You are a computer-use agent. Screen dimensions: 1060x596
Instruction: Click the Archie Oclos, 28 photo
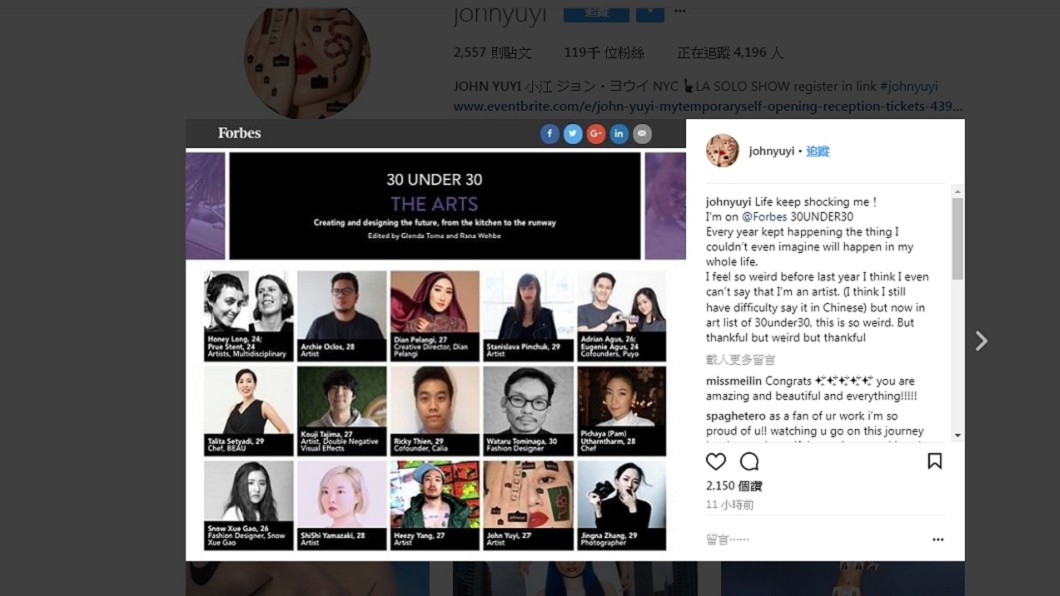341,316
